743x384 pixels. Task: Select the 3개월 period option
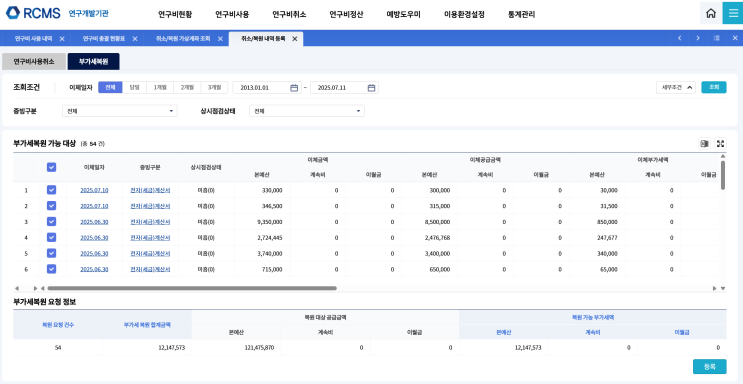tap(214, 88)
